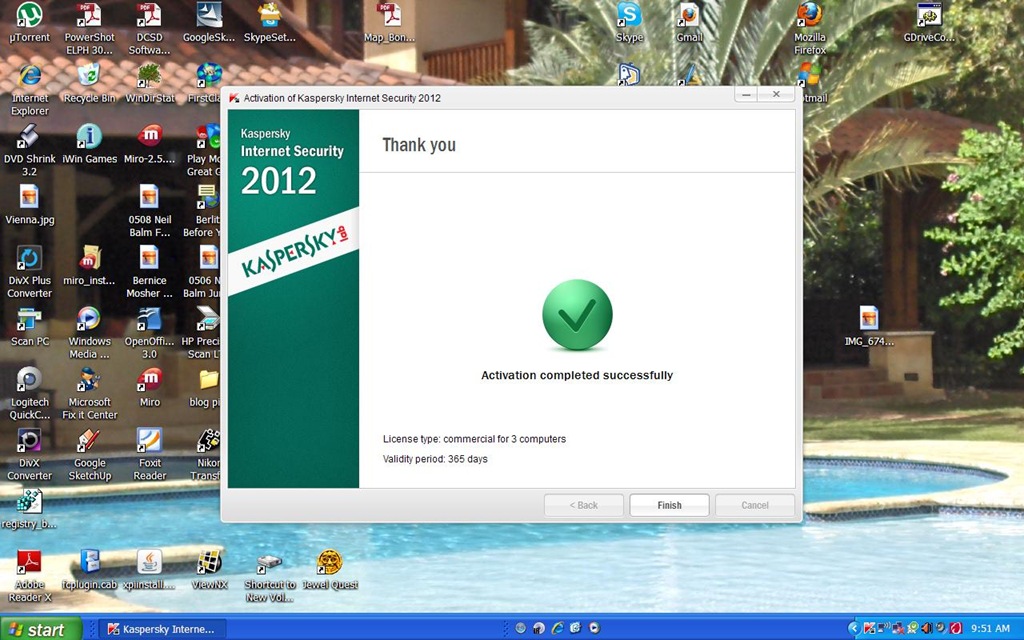Image resolution: width=1024 pixels, height=640 pixels.
Task: Launch Mozilla Firefox shortcut
Action: pos(810,29)
